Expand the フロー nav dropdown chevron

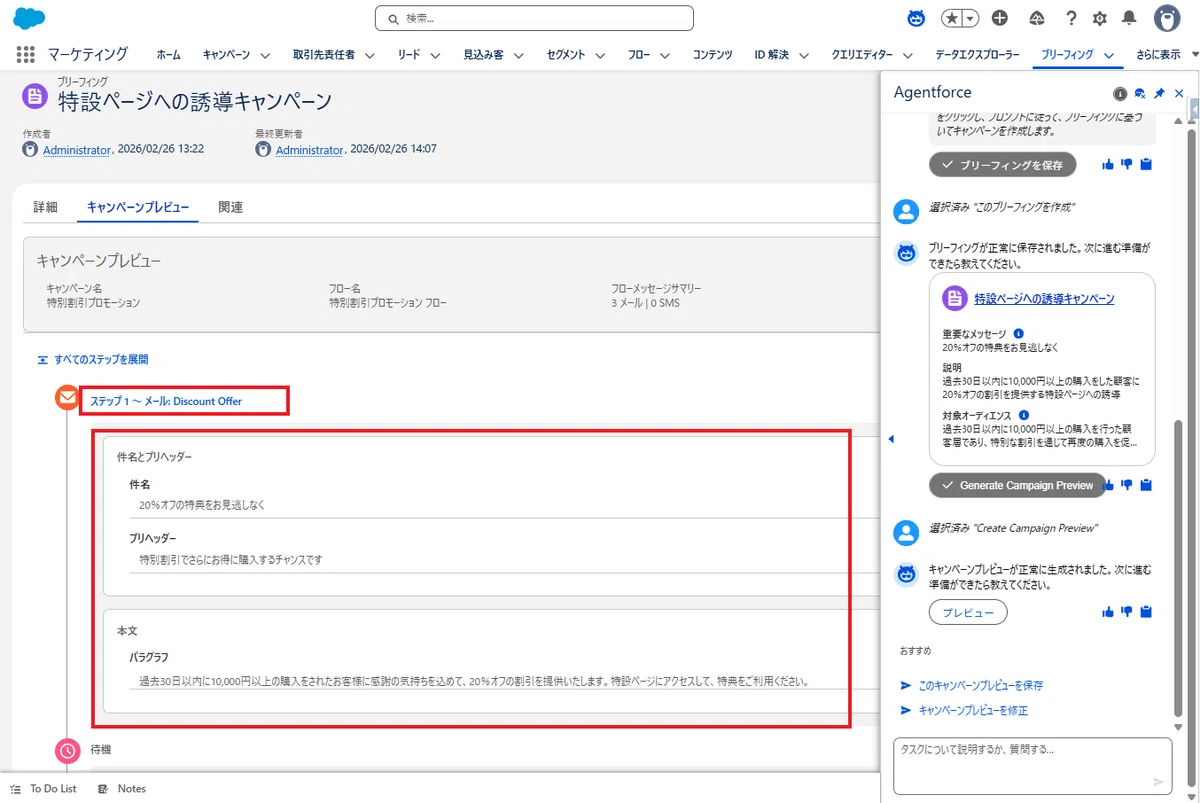(x=665, y=55)
